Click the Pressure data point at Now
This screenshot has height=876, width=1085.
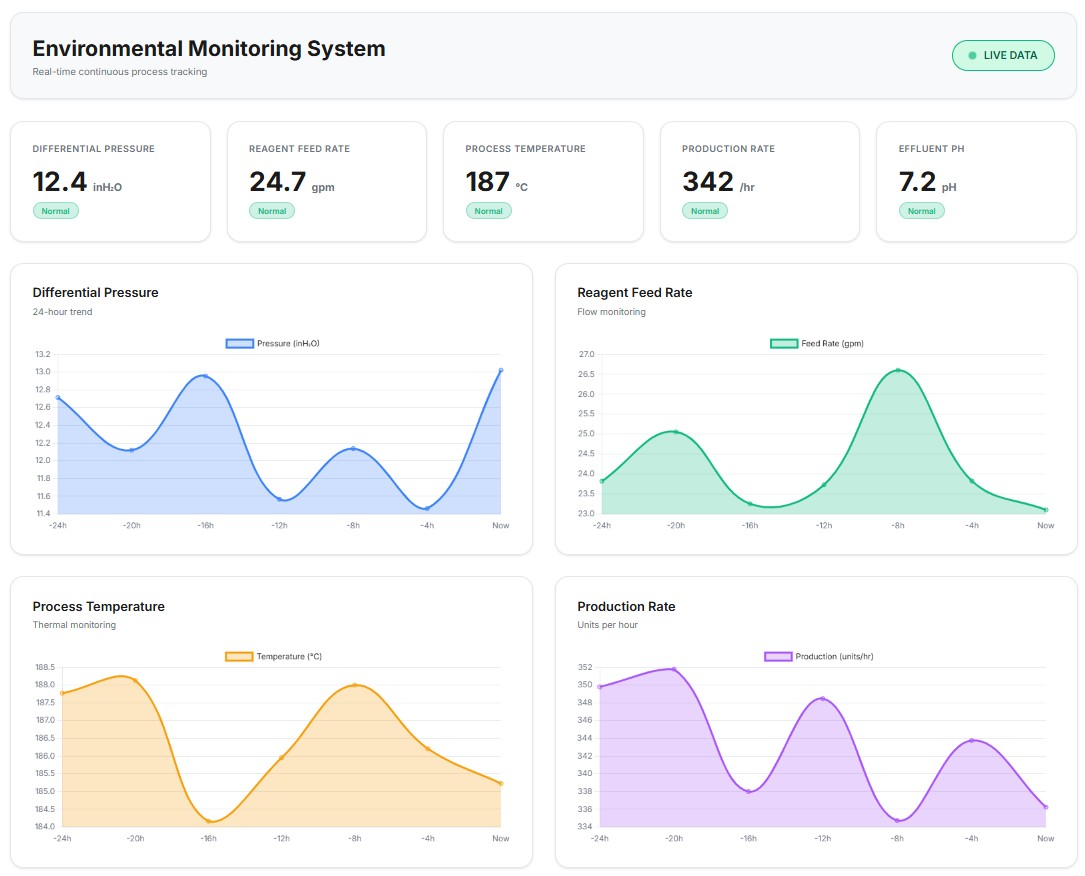pyautogui.click(x=500, y=370)
